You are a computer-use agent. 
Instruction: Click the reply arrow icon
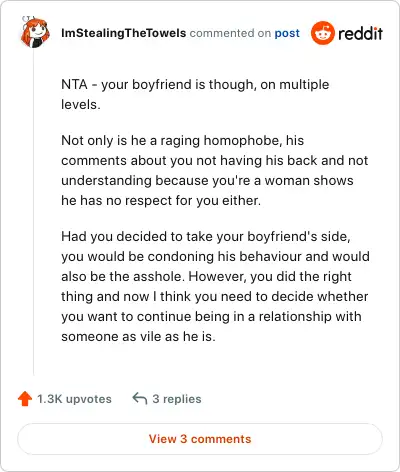click(140, 398)
